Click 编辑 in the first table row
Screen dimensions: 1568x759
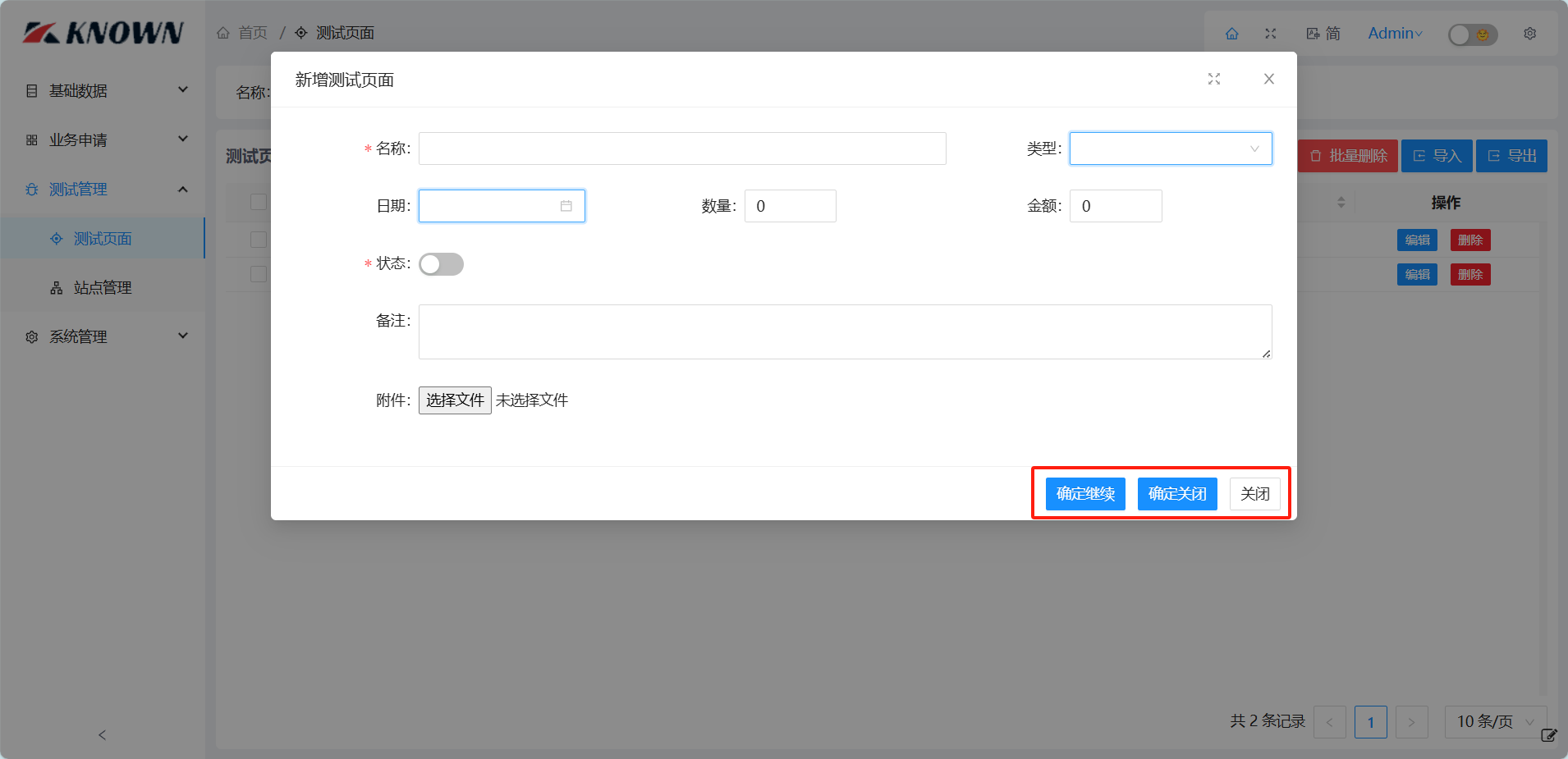click(1418, 240)
